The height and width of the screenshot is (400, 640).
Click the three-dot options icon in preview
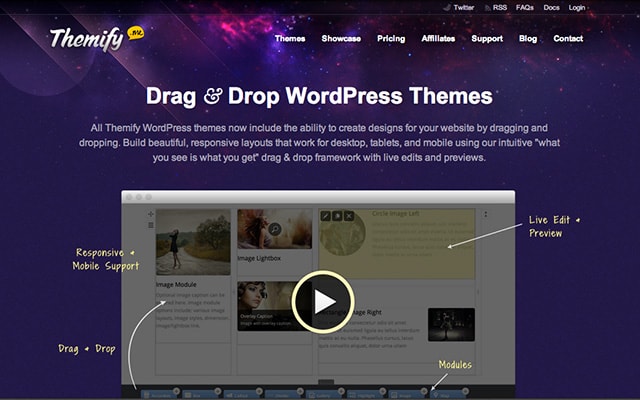click(485, 214)
